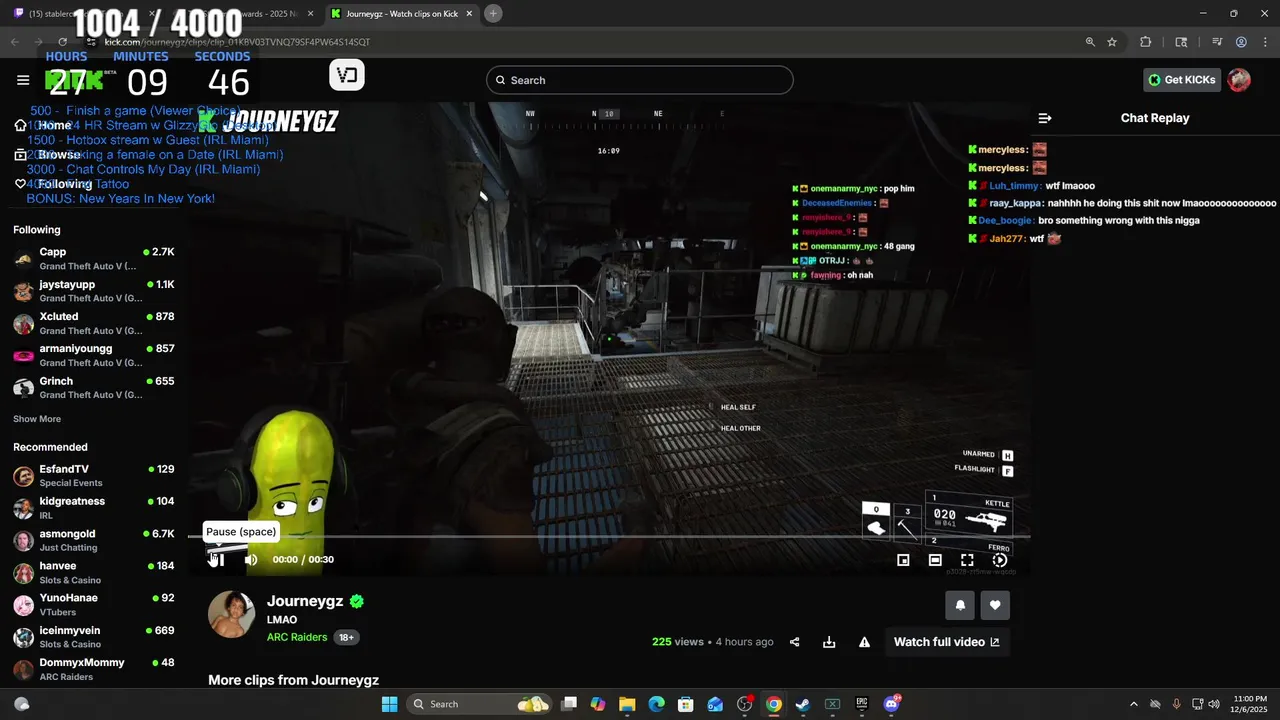Open the player playback settings icon

999,560
